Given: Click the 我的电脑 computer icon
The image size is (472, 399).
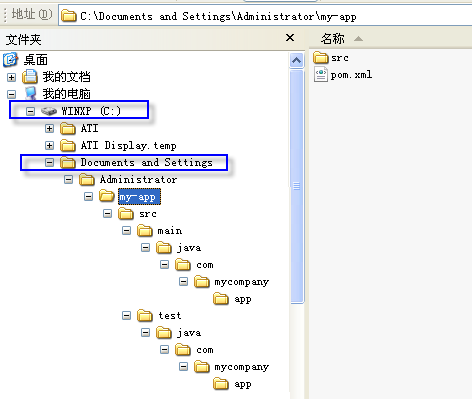Looking at the screenshot, I should click(30, 94).
